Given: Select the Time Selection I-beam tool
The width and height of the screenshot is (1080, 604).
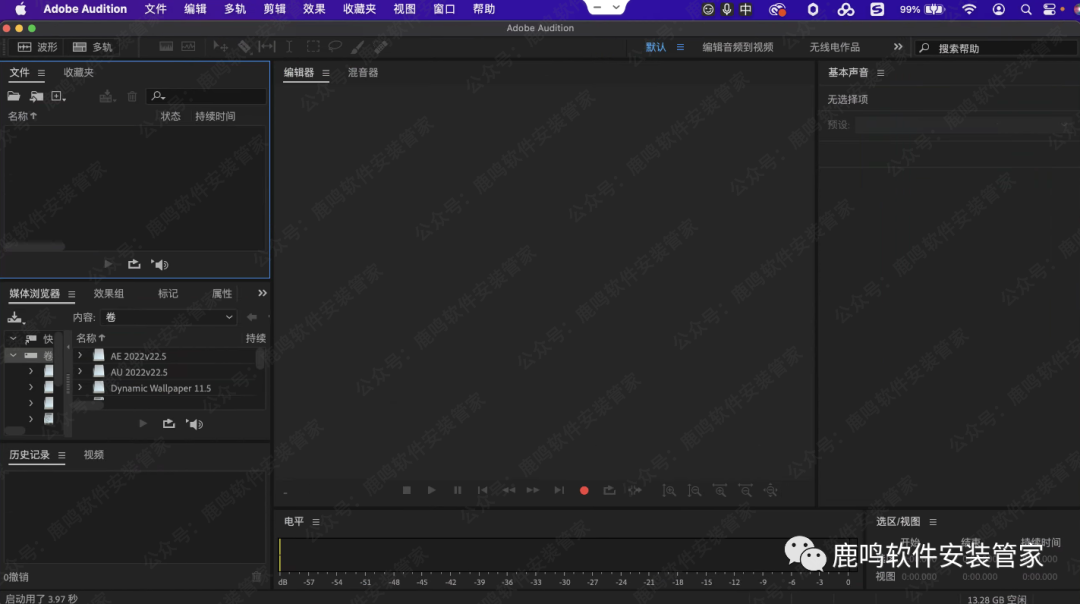Looking at the screenshot, I should pos(289,47).
